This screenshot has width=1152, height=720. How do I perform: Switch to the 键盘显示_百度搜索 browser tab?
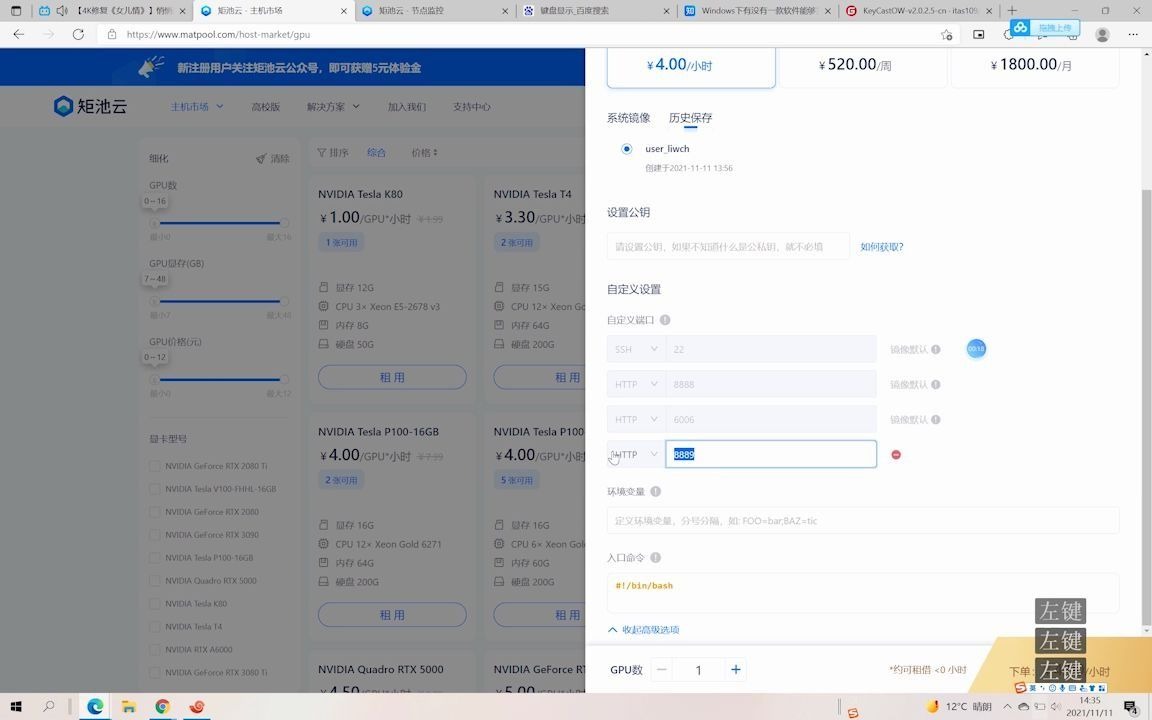595,10
